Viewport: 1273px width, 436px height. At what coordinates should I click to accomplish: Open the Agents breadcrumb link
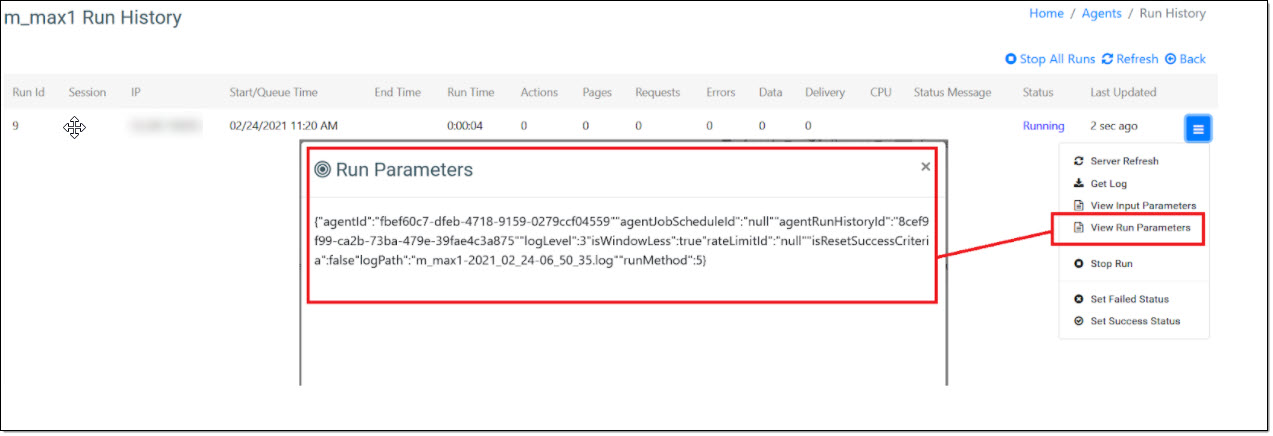pyautogui.click(x=1101, y=14)
